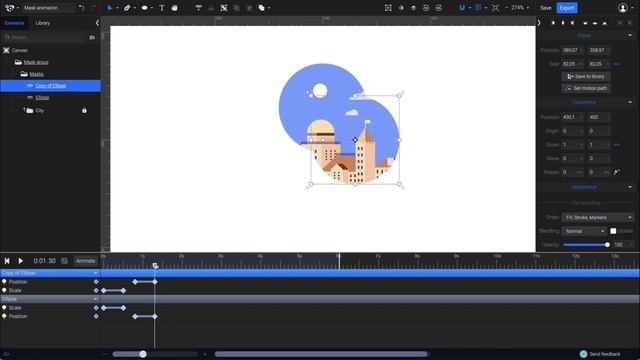This screenshot has height=360, width=640.
Task: Select the Ellipse shape tool
Action: click(144, 8)
